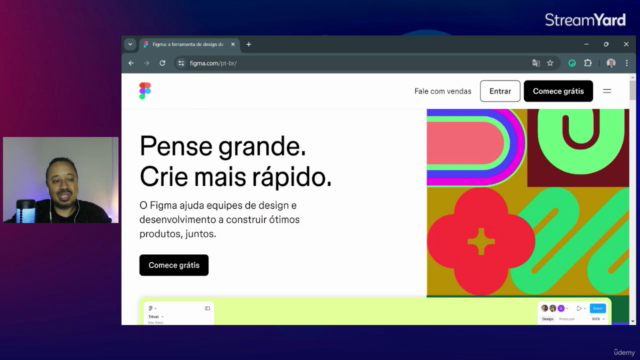
Task: Open site information icon in the address bar
Action: (x=181, y=63)
